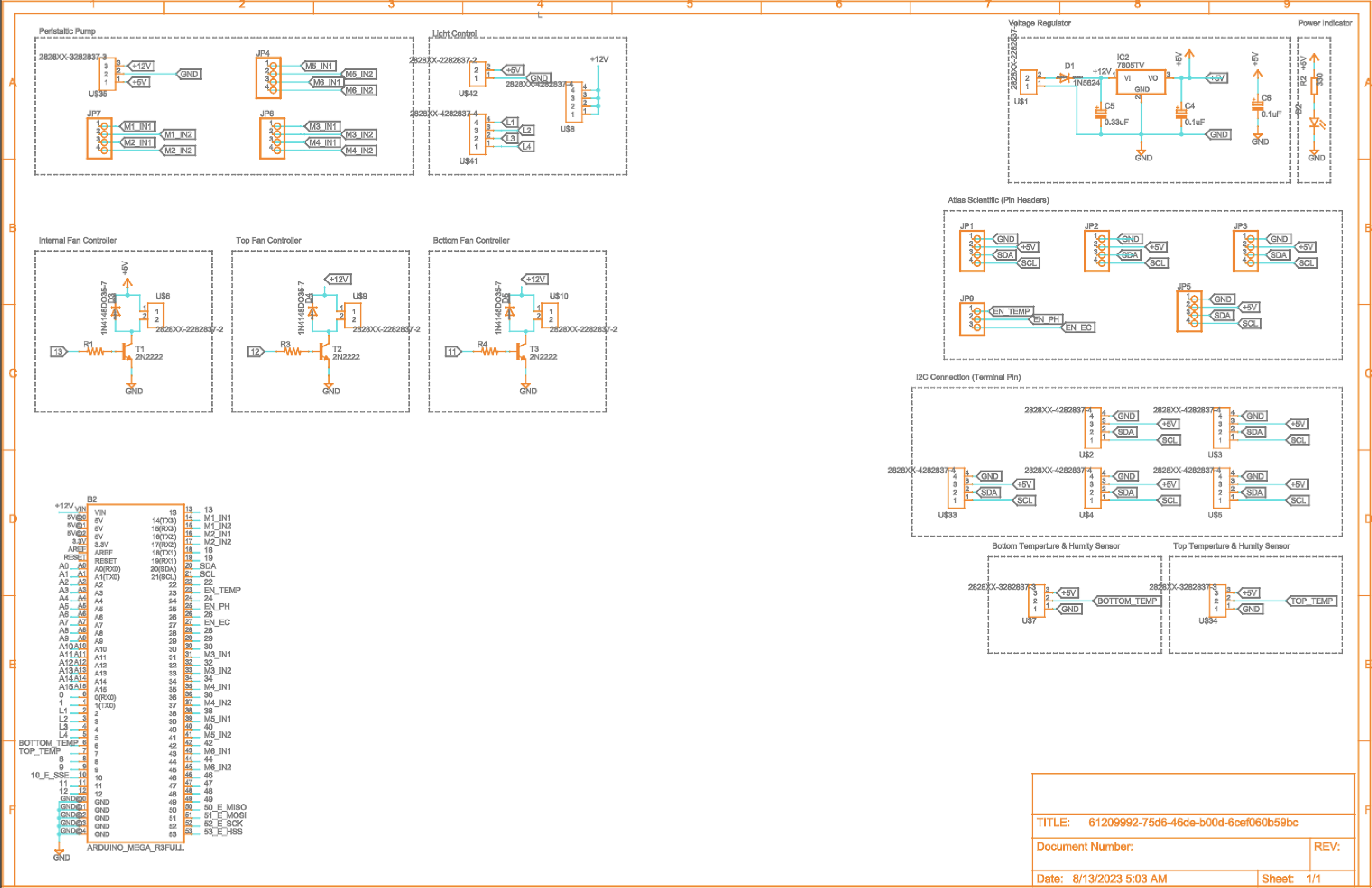Click resistor R3 in Top Fan Controller
Screen dimensions: 1372x888
292,351
